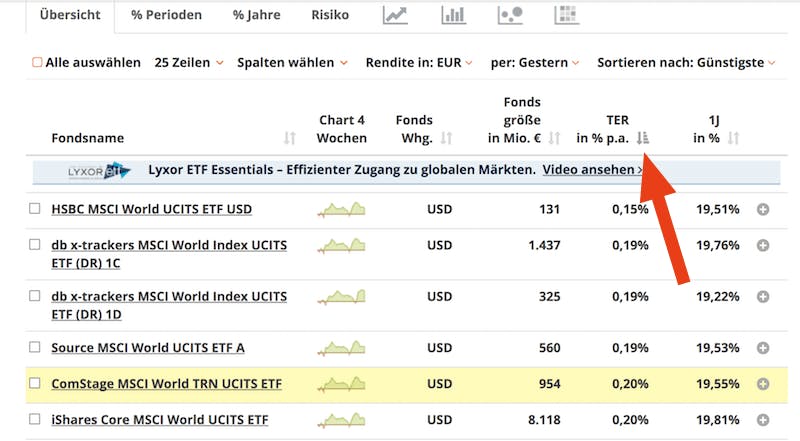Click the TER in % p.a. header text
Viewport: 800px width, 441px height.
coord(603,129)
